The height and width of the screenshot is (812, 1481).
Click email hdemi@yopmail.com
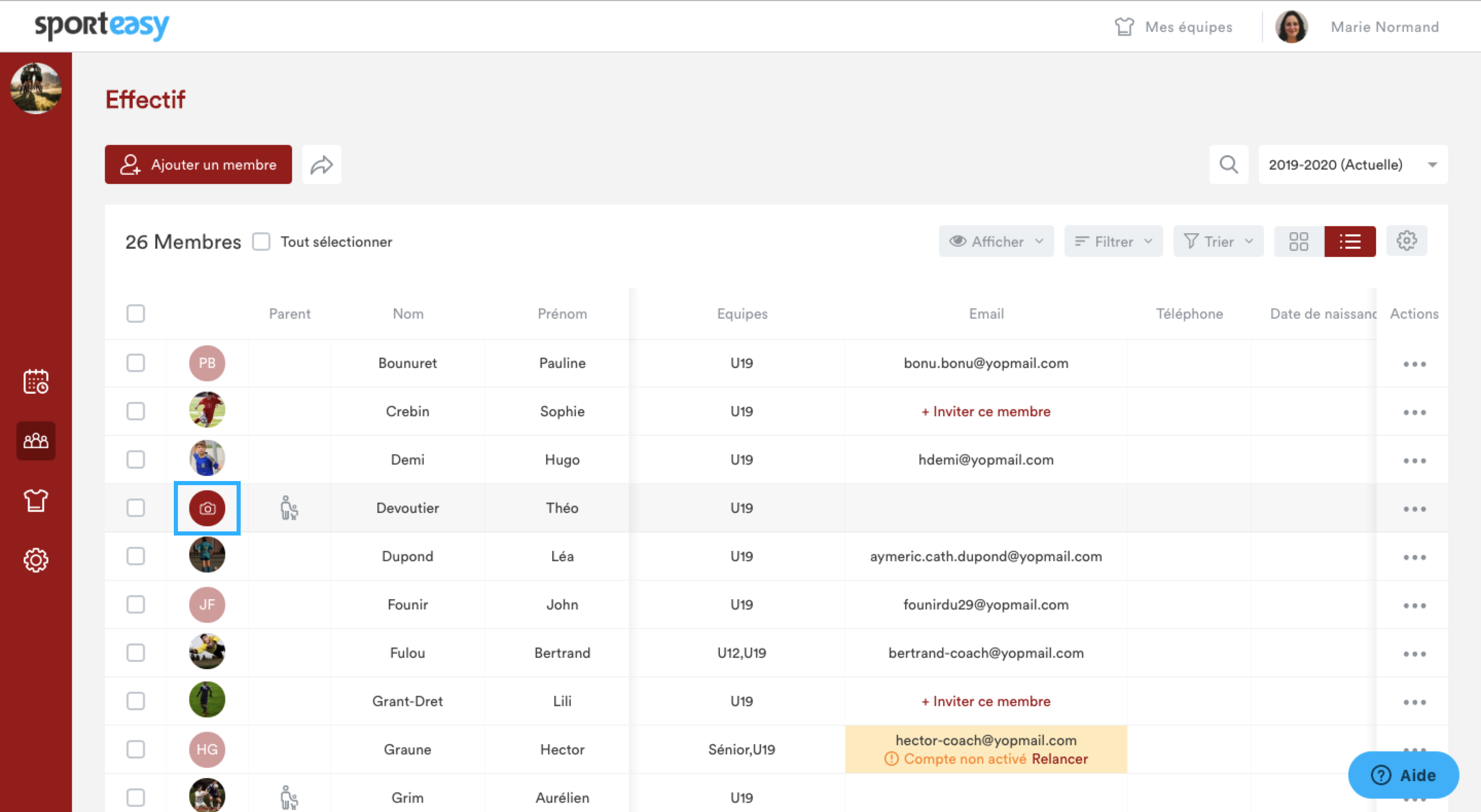986,460
